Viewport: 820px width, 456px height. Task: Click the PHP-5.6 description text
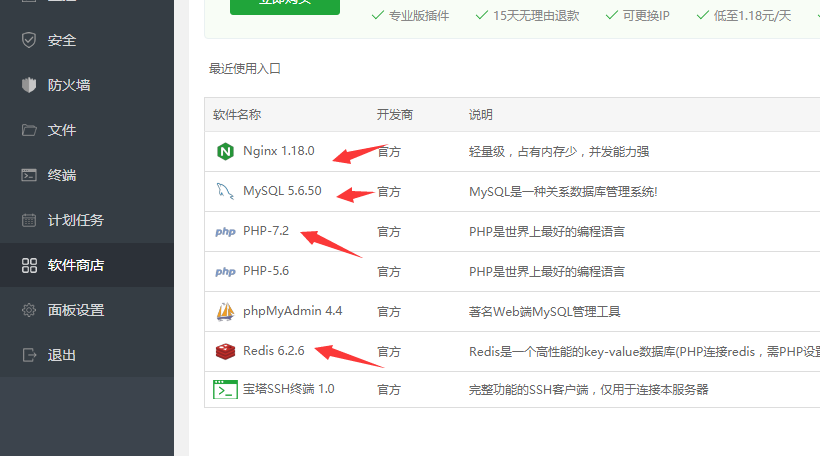[546, 271]
